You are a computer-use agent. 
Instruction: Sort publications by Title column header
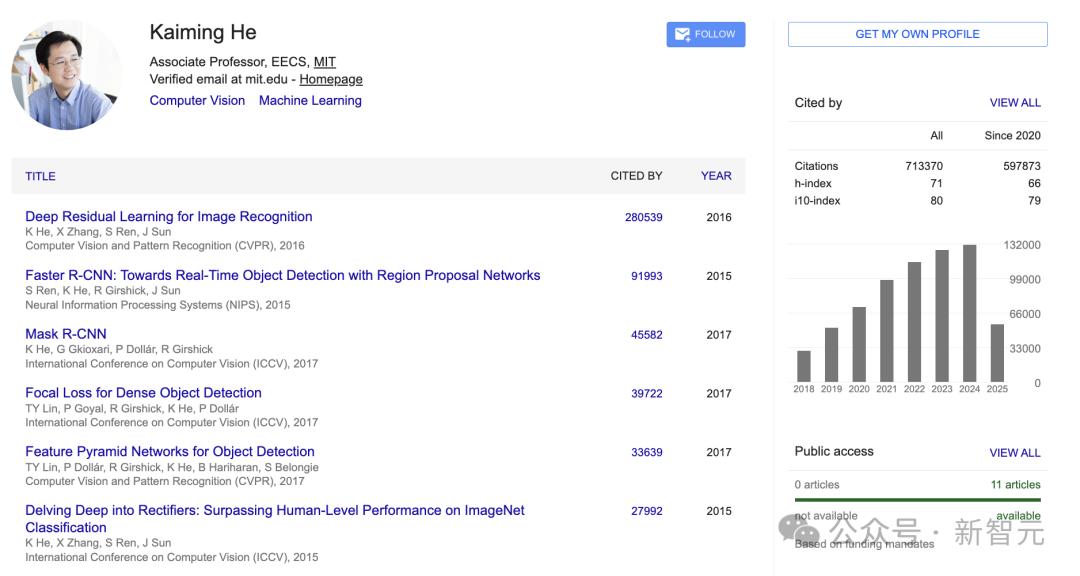40,176
